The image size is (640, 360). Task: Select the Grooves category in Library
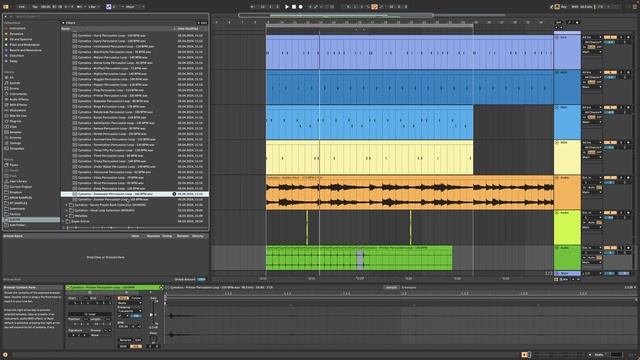click(x=16, y=138)
